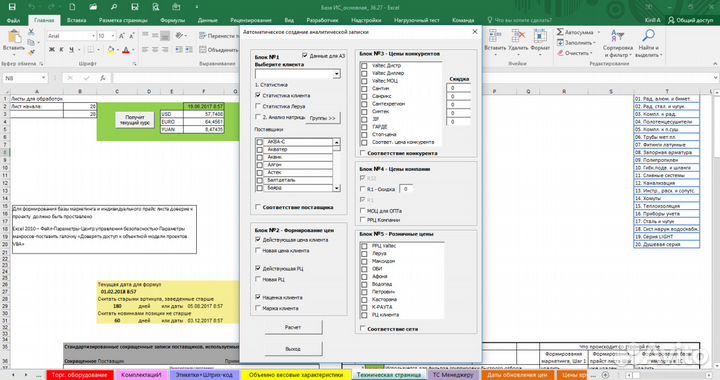Click Insert cells icon in Cells group
Viewport: 720px width, 380px height.
coord(495,37)
